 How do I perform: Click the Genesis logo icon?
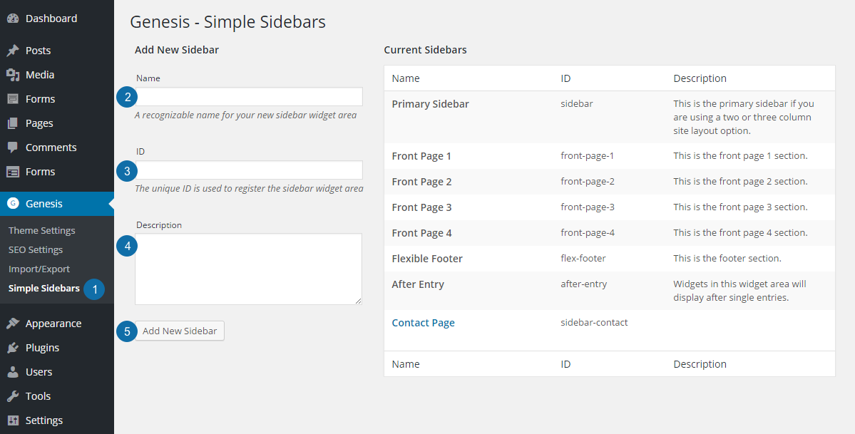coord(13,204)
